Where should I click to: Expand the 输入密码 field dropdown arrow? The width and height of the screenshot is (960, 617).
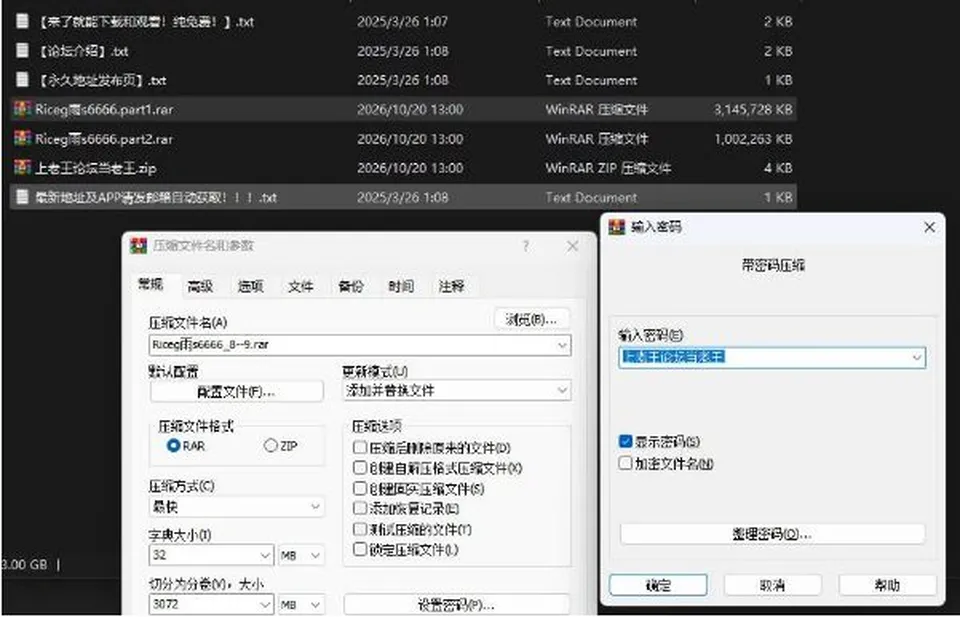(x=917, y=357)
